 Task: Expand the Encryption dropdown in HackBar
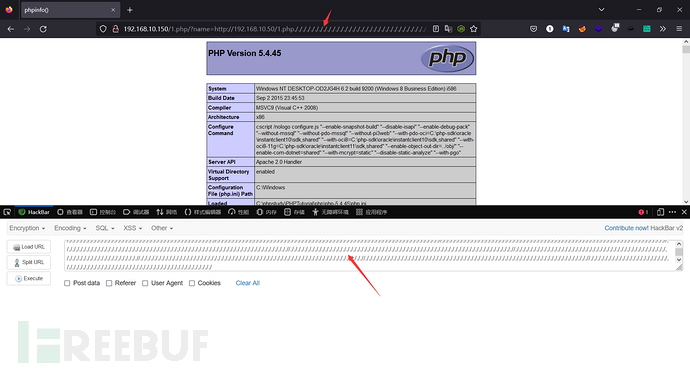coord(27,228)
